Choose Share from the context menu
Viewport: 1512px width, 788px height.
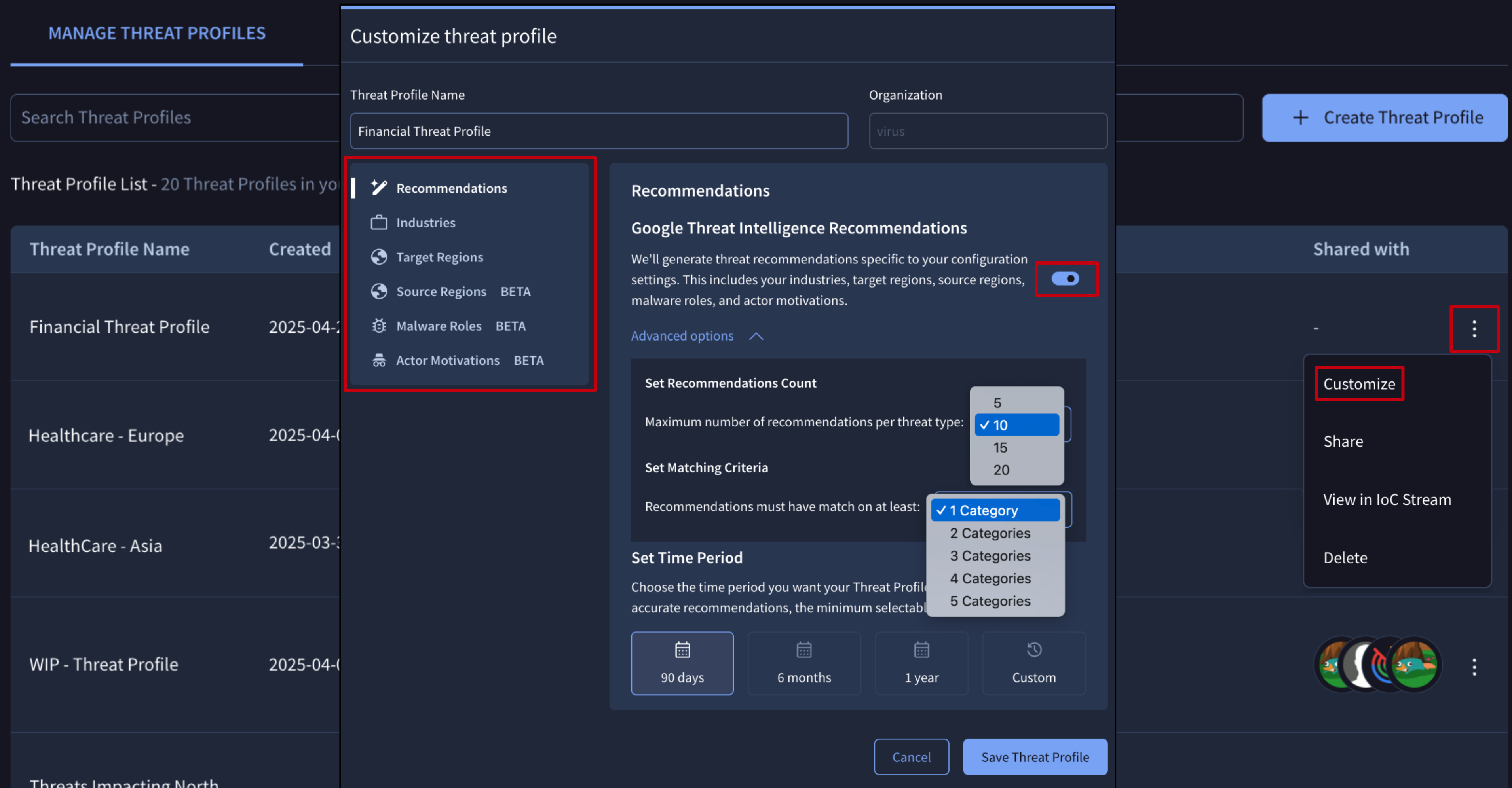[x=1343, y=441]
